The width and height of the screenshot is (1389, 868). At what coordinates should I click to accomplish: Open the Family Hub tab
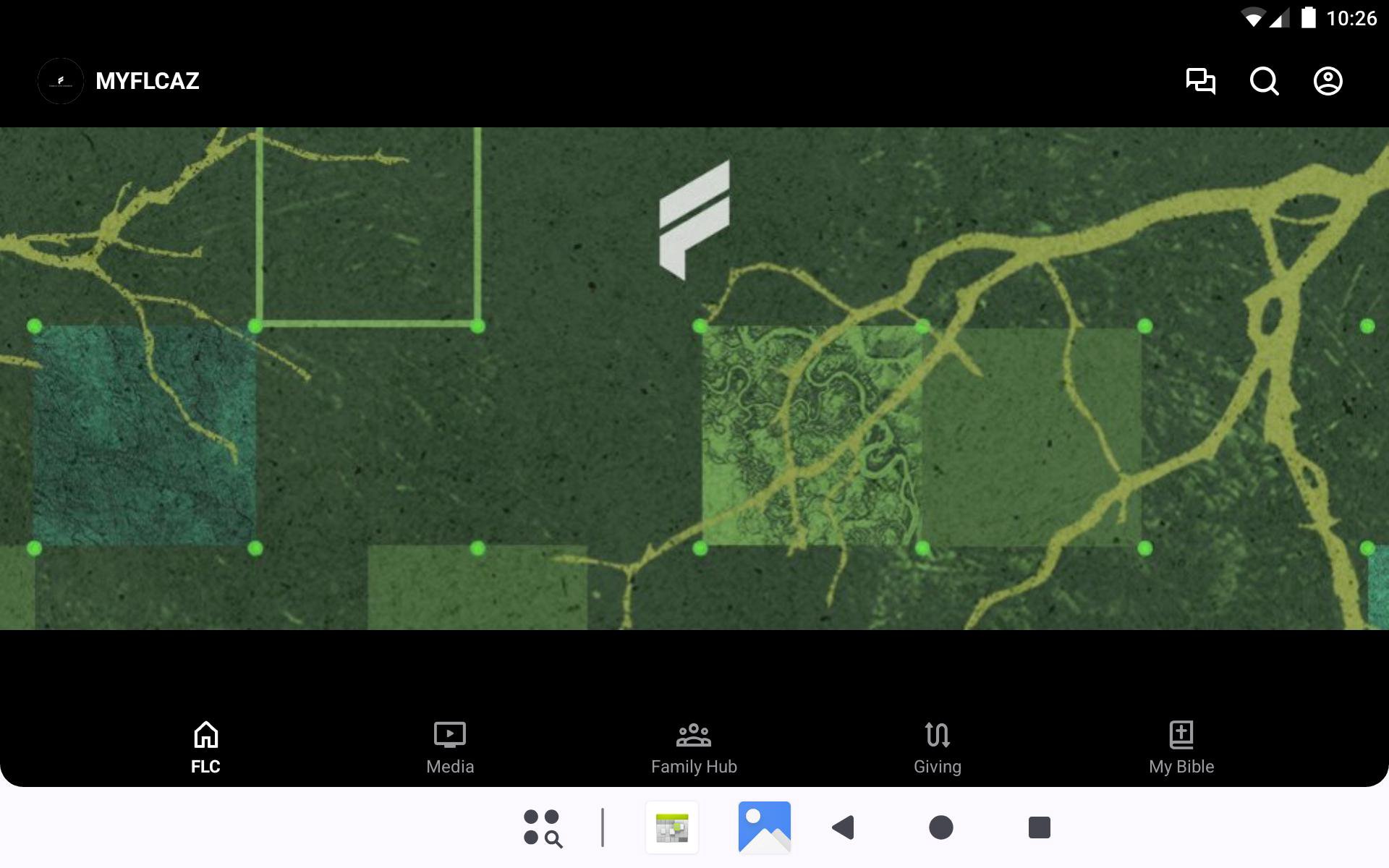point(694,748)
